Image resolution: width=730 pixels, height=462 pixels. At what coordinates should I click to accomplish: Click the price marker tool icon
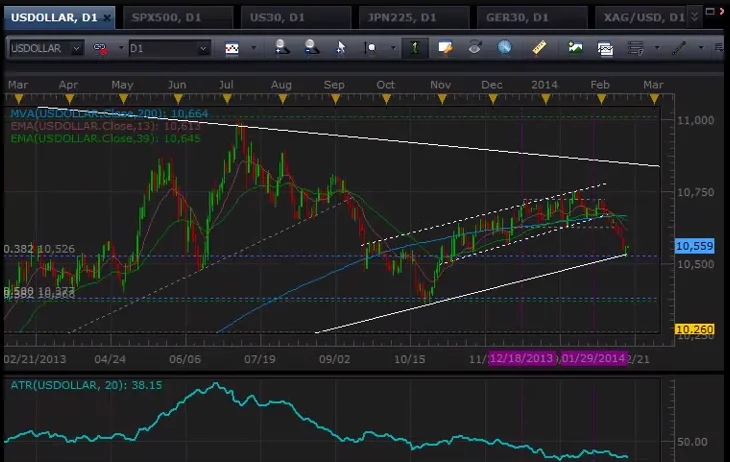click(x=371, y=48)
